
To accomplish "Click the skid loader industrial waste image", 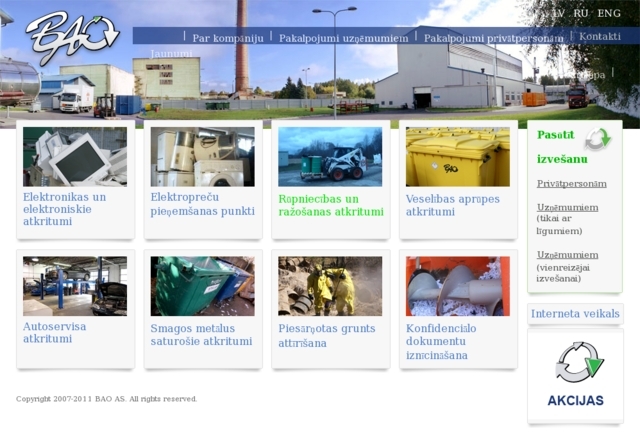I will [330, 157].
